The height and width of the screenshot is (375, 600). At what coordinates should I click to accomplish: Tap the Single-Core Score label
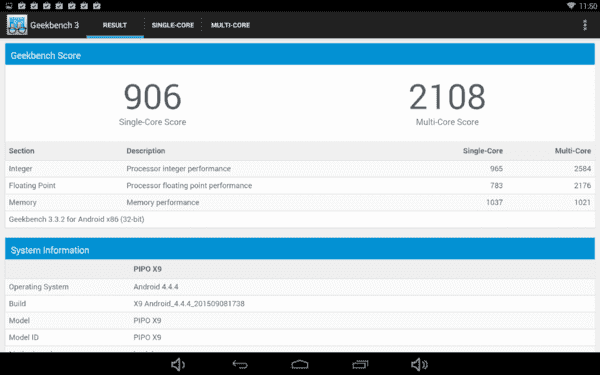[152, 122]
